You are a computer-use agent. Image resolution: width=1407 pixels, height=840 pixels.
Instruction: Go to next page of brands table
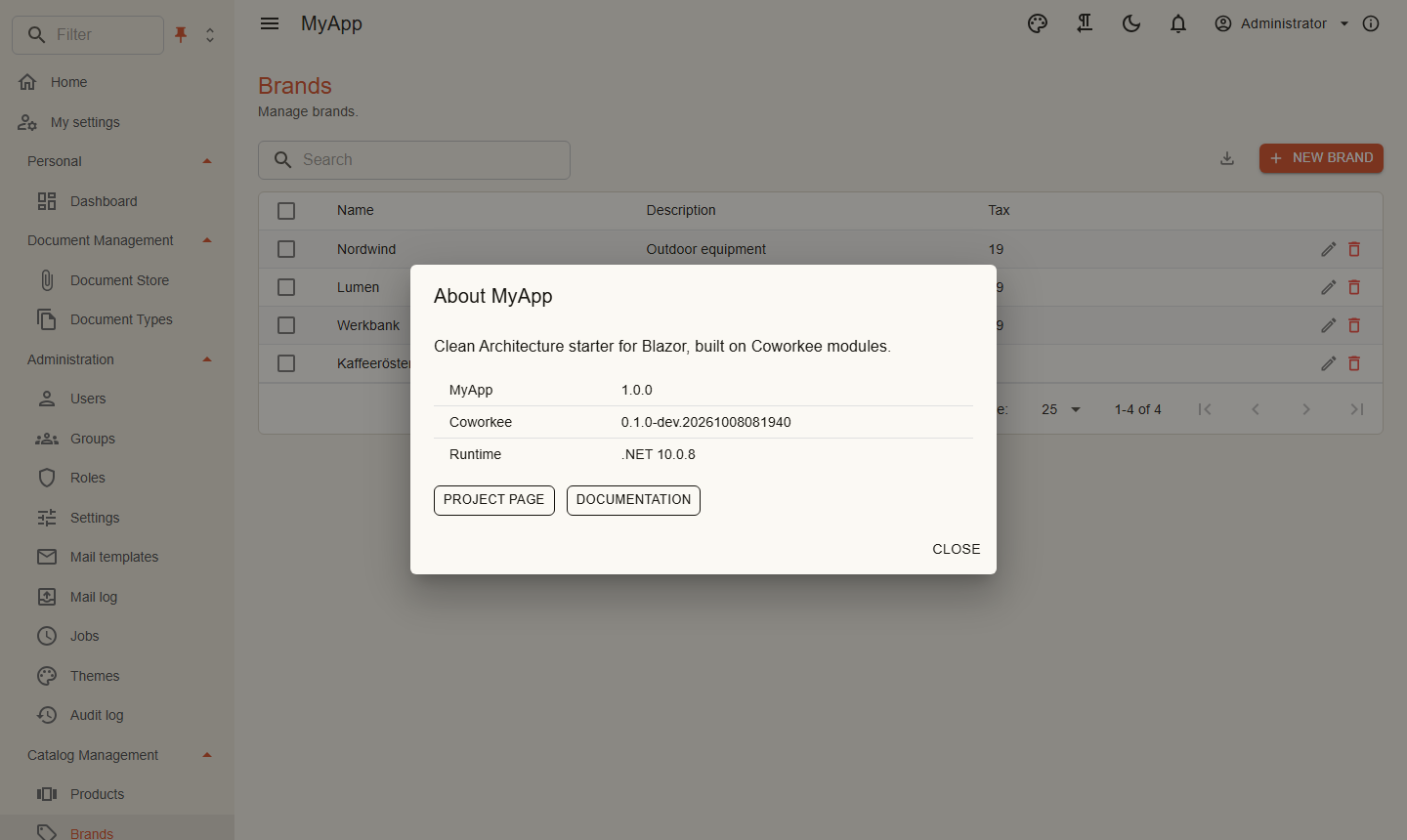tap(1306, 409)
